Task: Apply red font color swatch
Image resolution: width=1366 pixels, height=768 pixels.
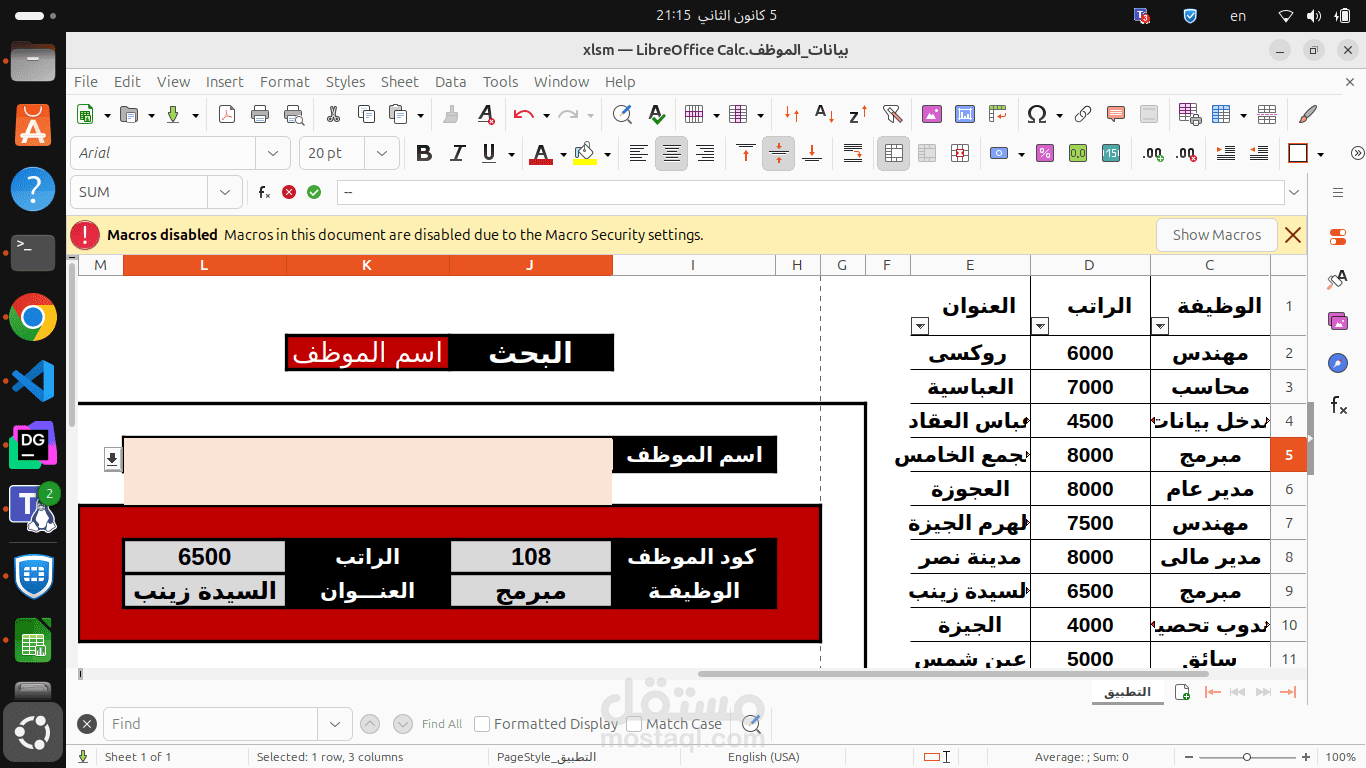Action: [541, 153]
